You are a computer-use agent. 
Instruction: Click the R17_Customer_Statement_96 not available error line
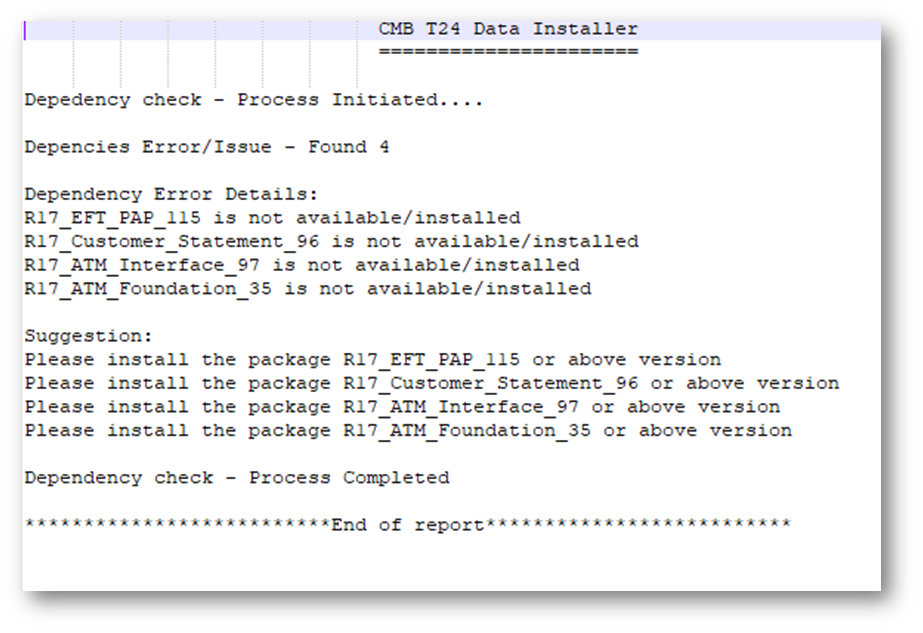(x=331, y=242)
